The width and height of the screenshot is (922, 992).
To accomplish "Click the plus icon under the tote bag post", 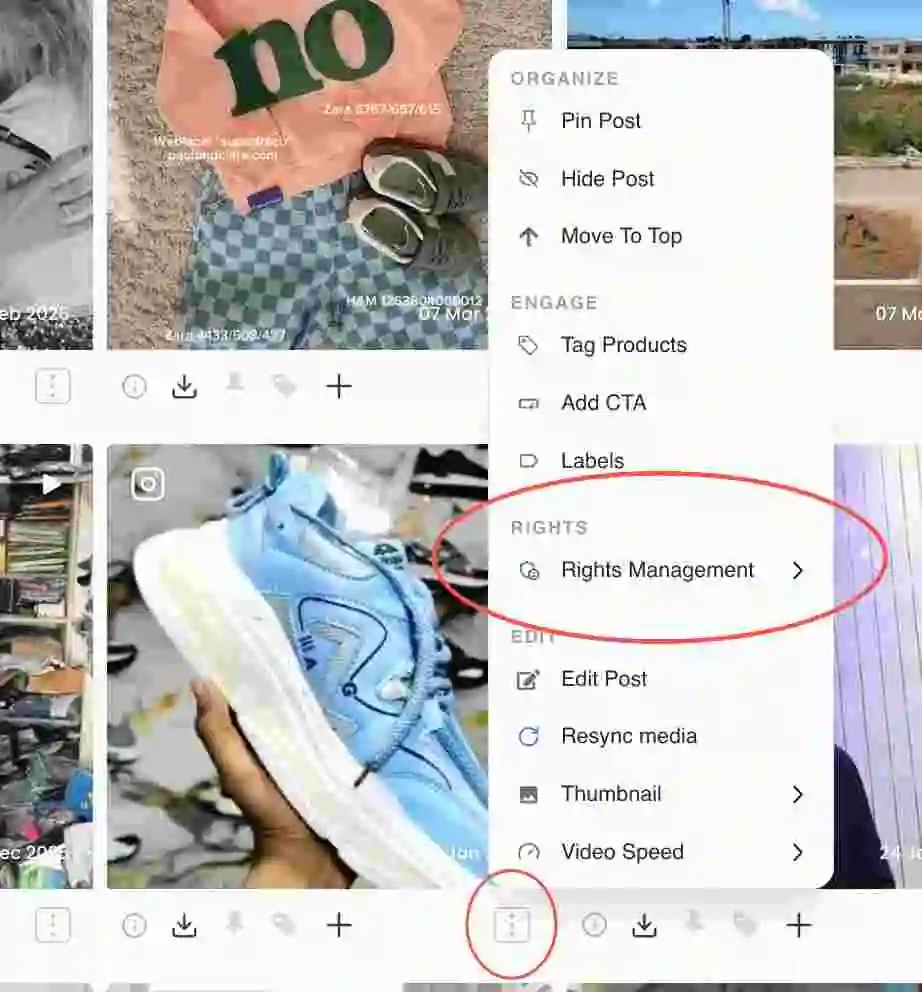I will point(339,386).
